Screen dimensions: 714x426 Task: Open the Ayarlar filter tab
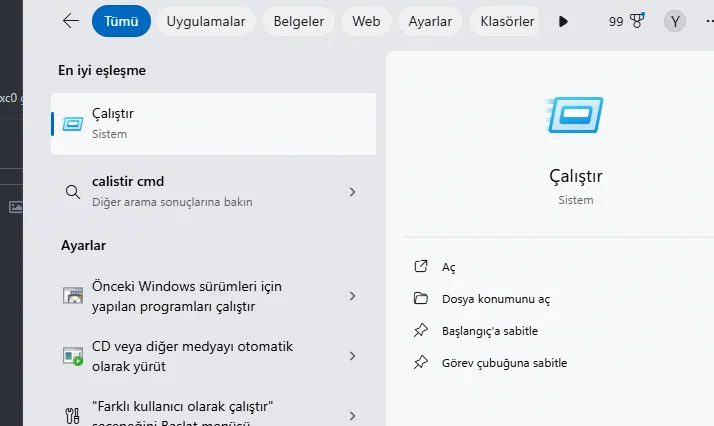click(x=430, y=20)
